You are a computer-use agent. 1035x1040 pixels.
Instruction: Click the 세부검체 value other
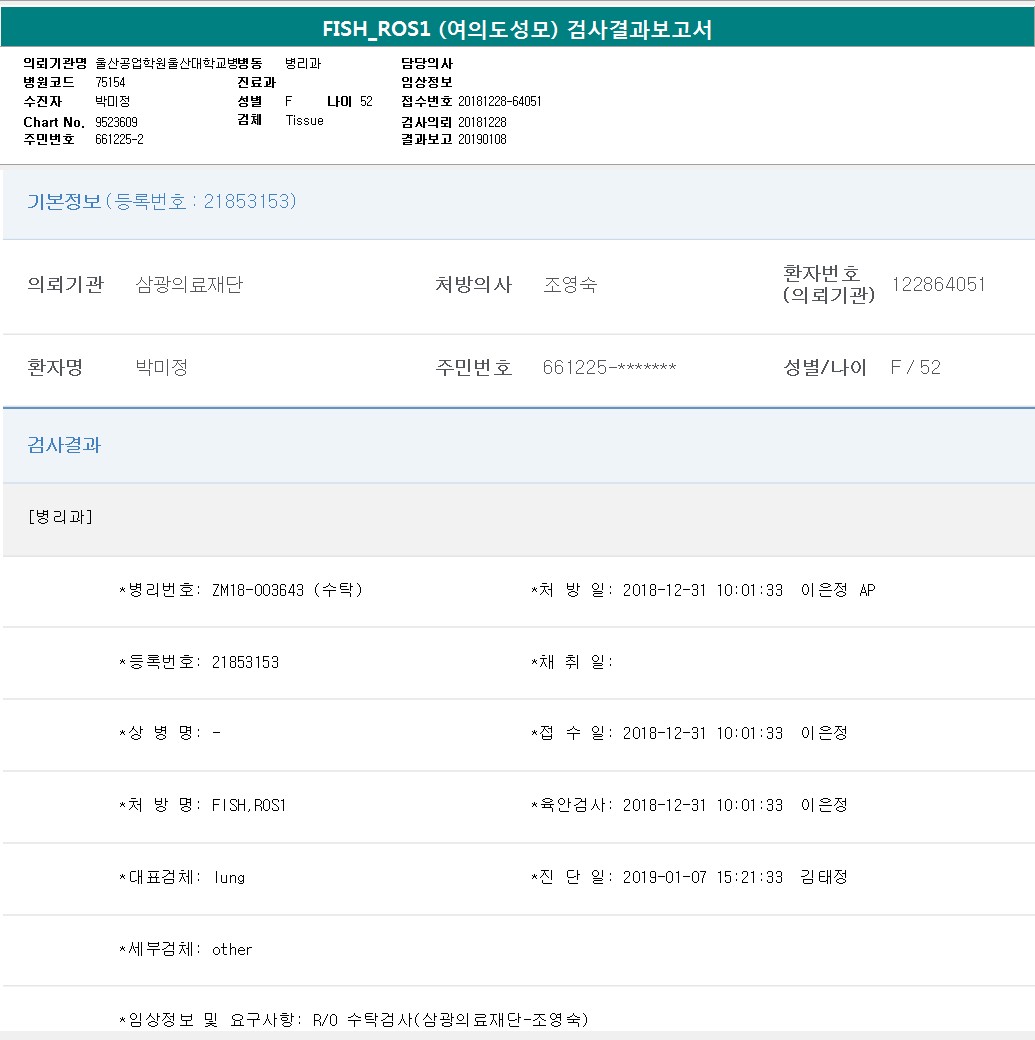click(x=232, y=949)
